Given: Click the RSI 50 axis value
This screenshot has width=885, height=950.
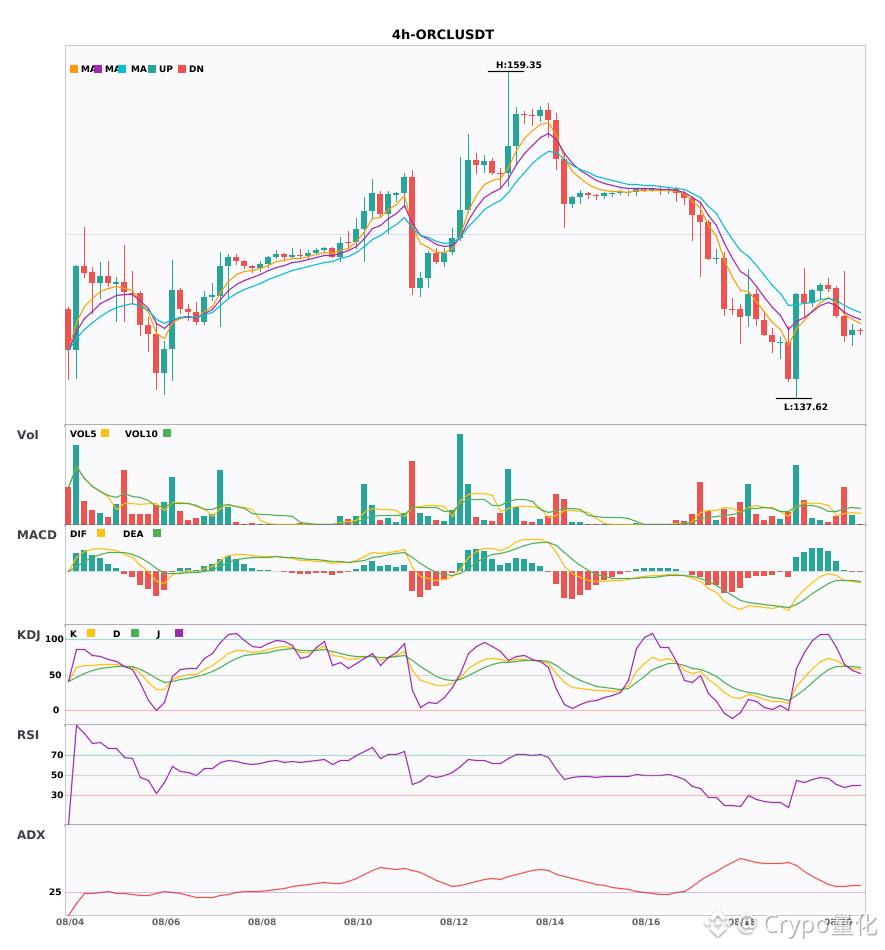Looking at the screenshot, I should 57,775.
